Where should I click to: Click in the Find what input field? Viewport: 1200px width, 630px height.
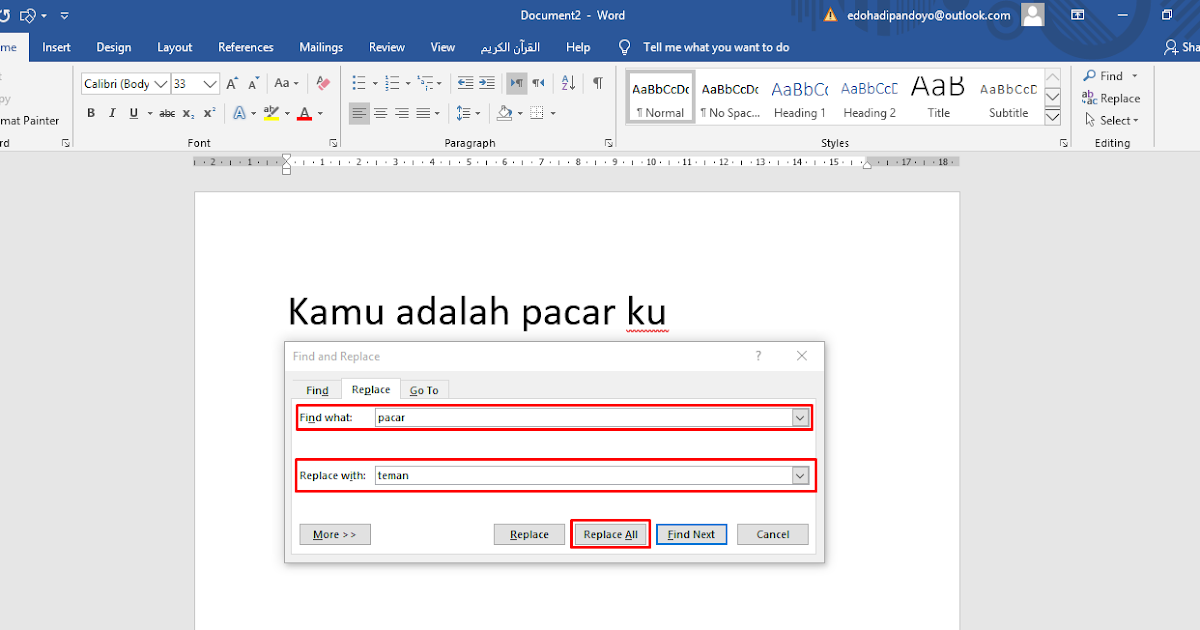584,418
